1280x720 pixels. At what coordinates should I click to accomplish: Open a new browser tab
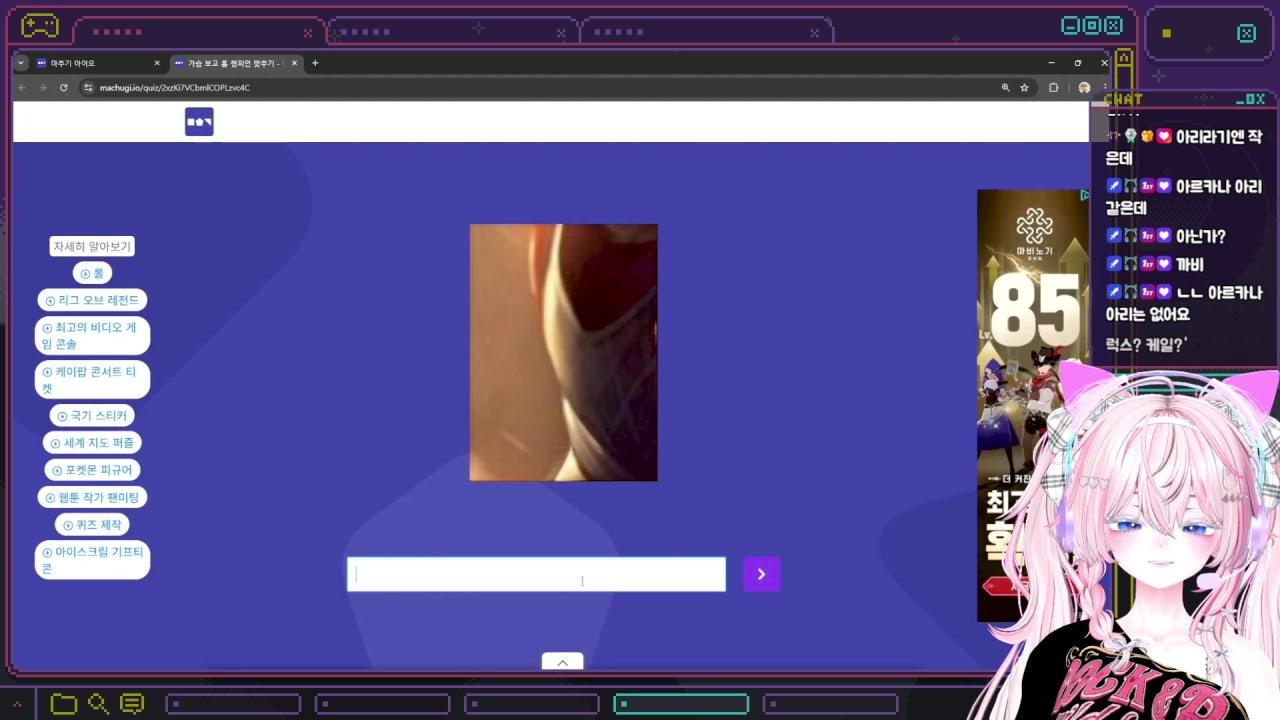click(315, 63)
